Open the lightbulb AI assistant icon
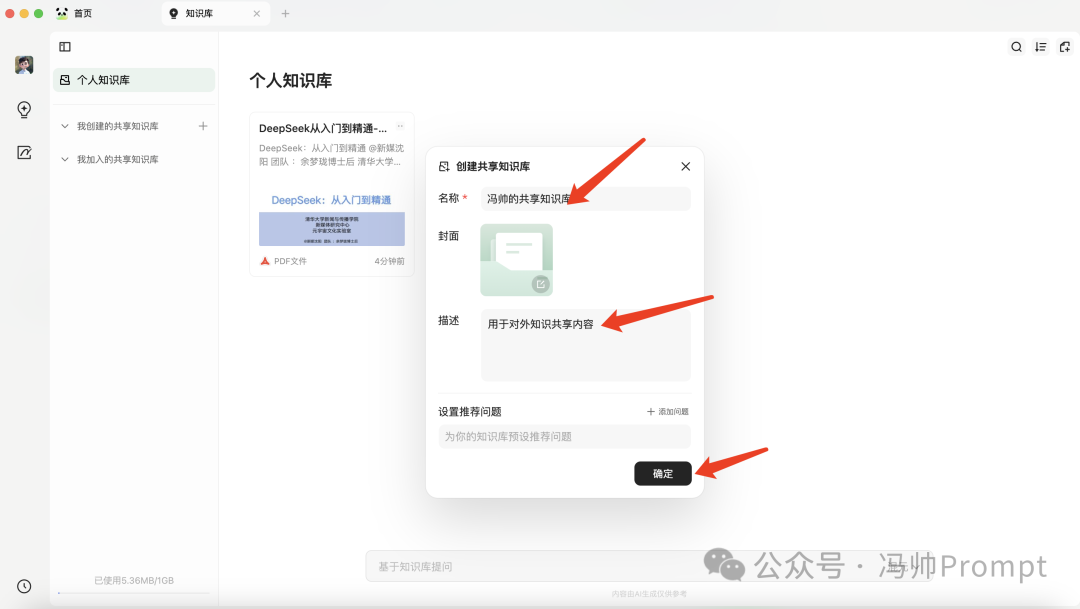Screen dimensions: 1080x609 coord(24,110)
